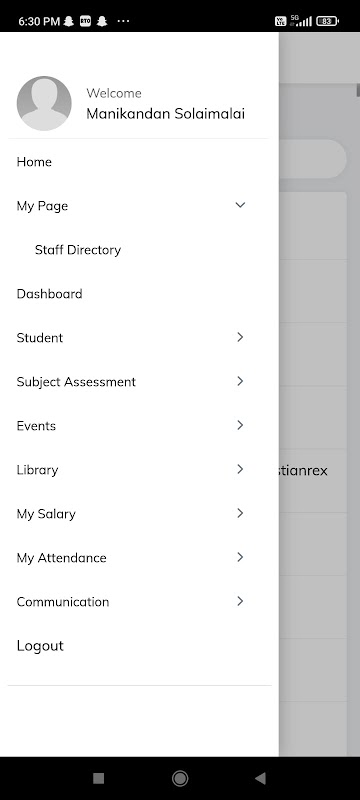Expand the Library submenu arrow
The height and width of the screenshot is (800, 360).
(x=240, y=469)
